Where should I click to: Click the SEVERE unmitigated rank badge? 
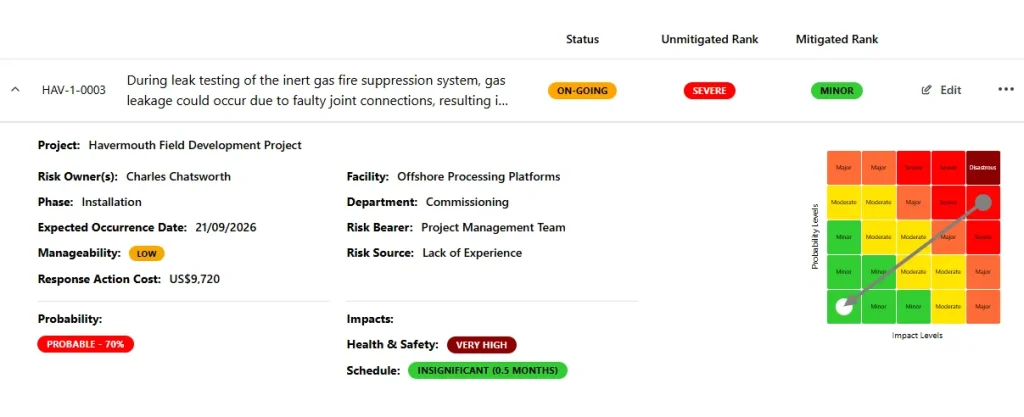pyautogui.click(x=709, y=91)
